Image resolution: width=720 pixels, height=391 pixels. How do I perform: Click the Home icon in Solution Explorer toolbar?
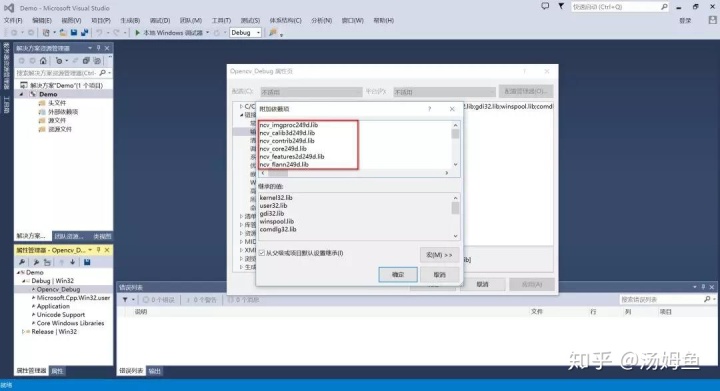(x=43, y=61)
